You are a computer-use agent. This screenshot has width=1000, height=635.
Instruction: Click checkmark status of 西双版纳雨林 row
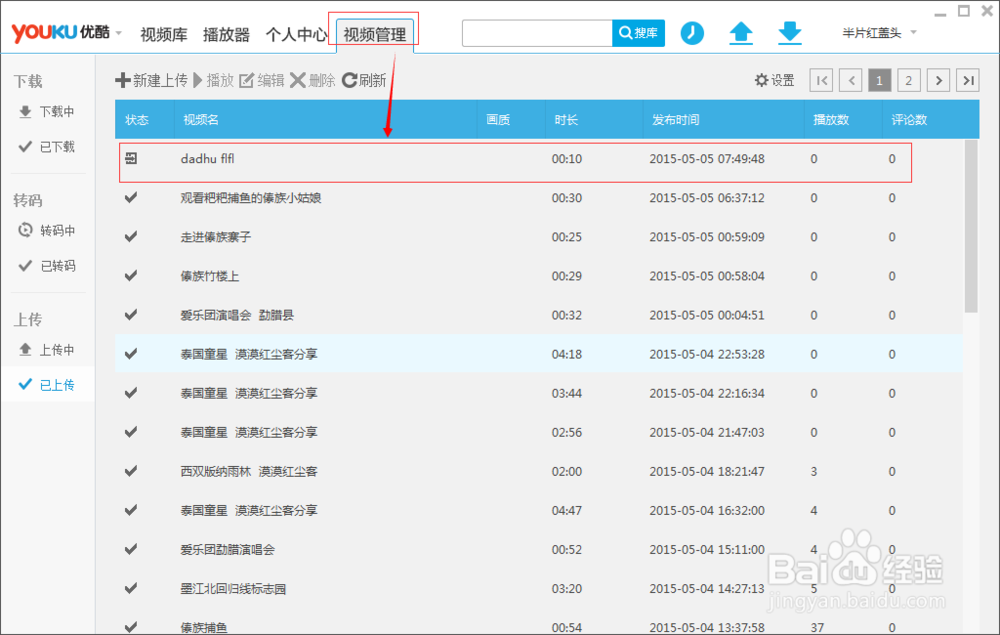pyautogui.click(x=131, y=471)
